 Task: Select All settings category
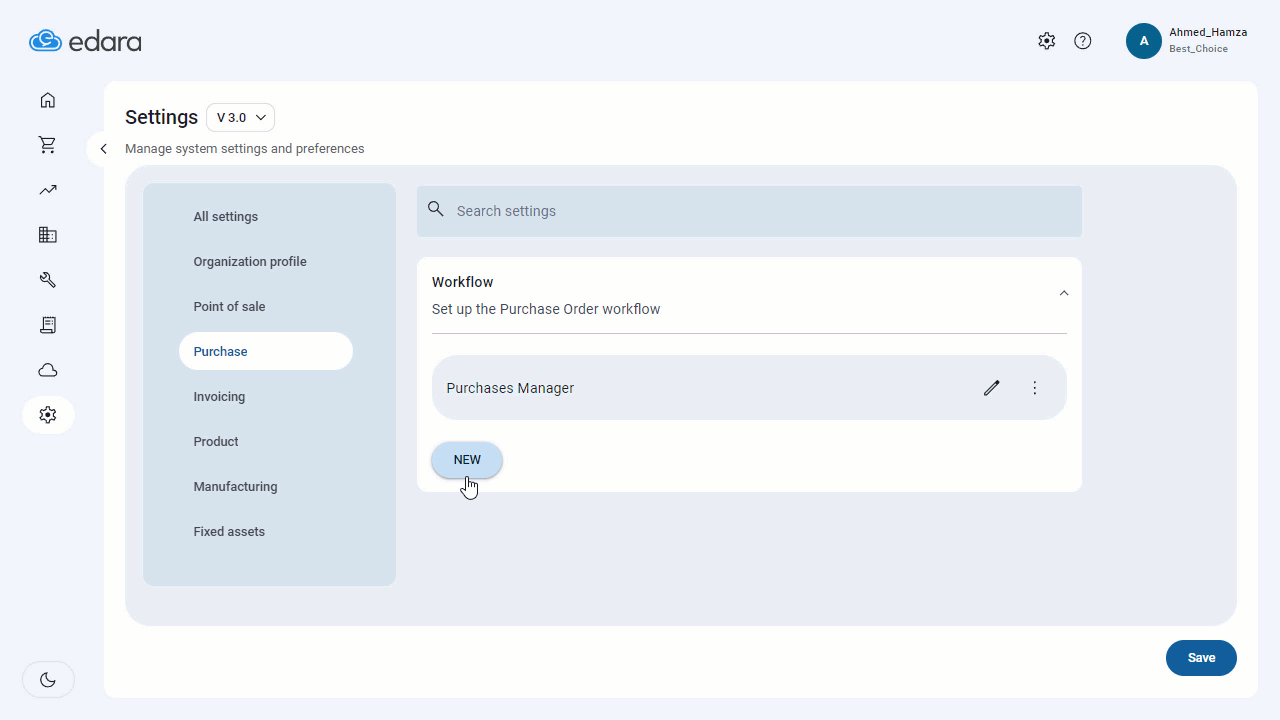click(226, 217)
